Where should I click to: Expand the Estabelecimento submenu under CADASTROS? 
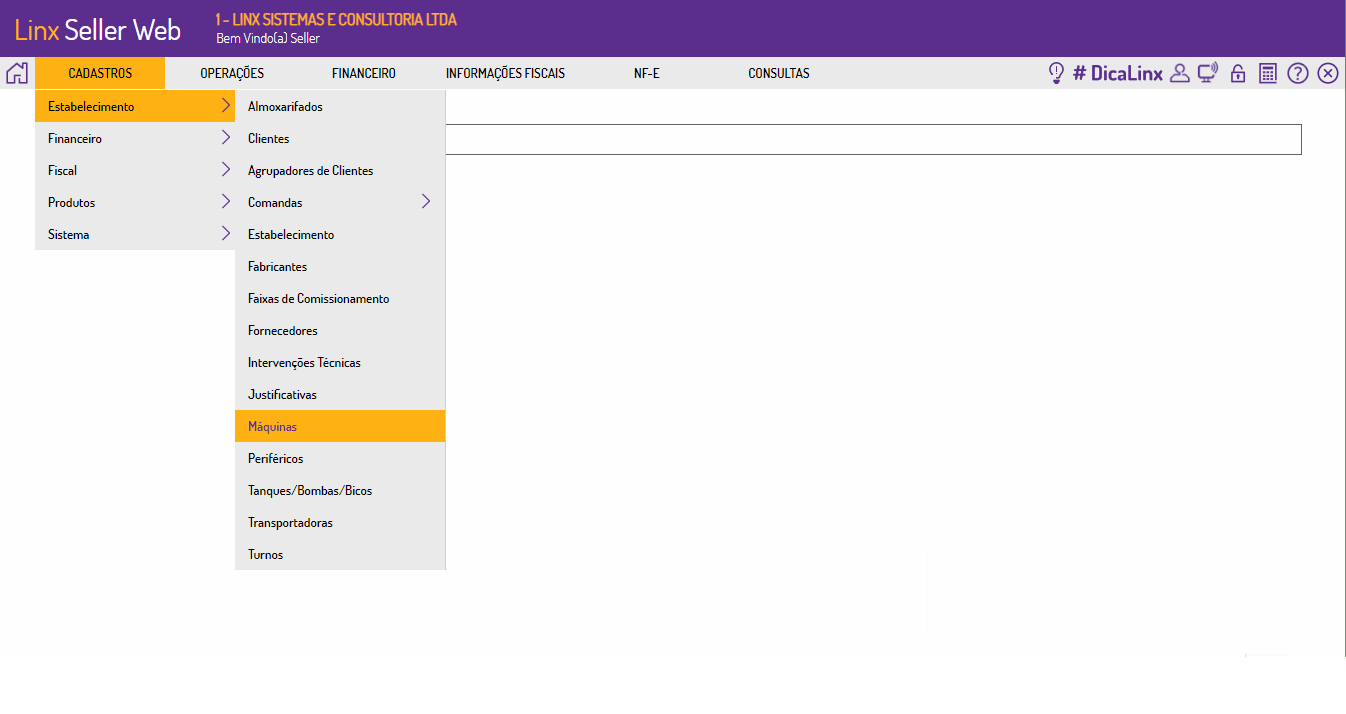coord(135,106)
